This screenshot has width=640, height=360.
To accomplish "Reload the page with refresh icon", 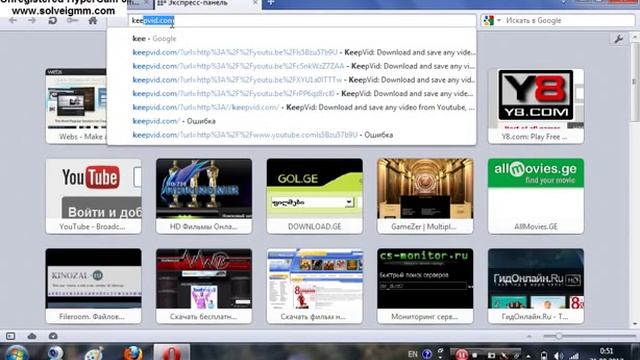I will click(x=52, y=20).
